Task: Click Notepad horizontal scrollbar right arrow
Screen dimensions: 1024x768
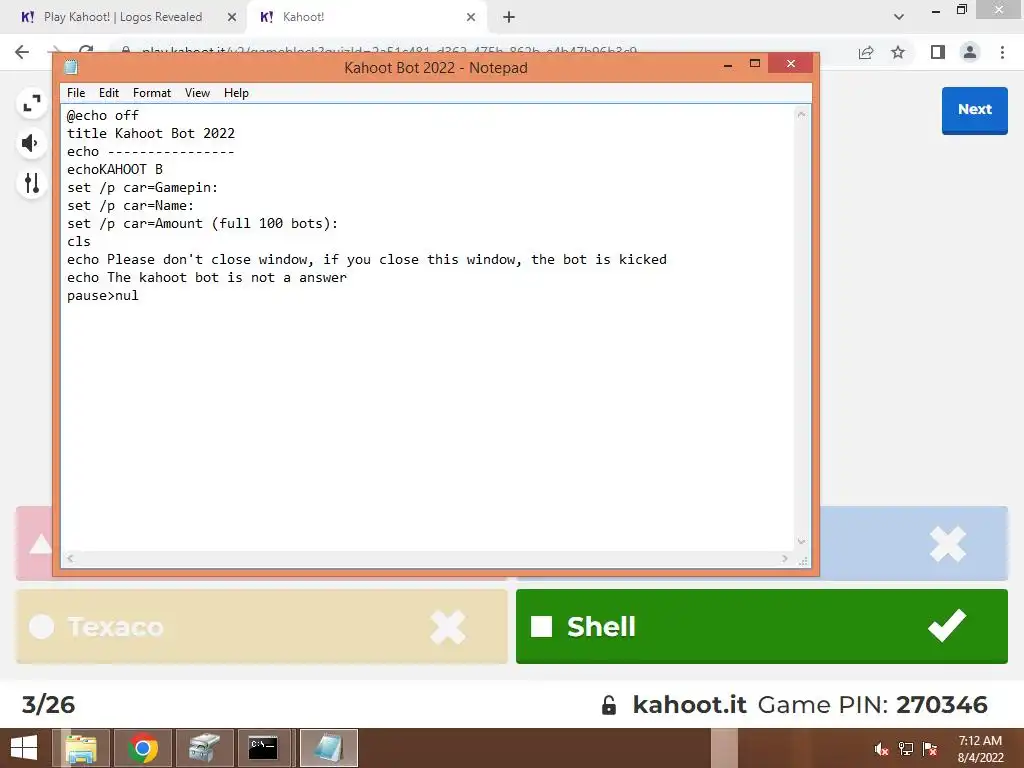Action: [785, 558]
